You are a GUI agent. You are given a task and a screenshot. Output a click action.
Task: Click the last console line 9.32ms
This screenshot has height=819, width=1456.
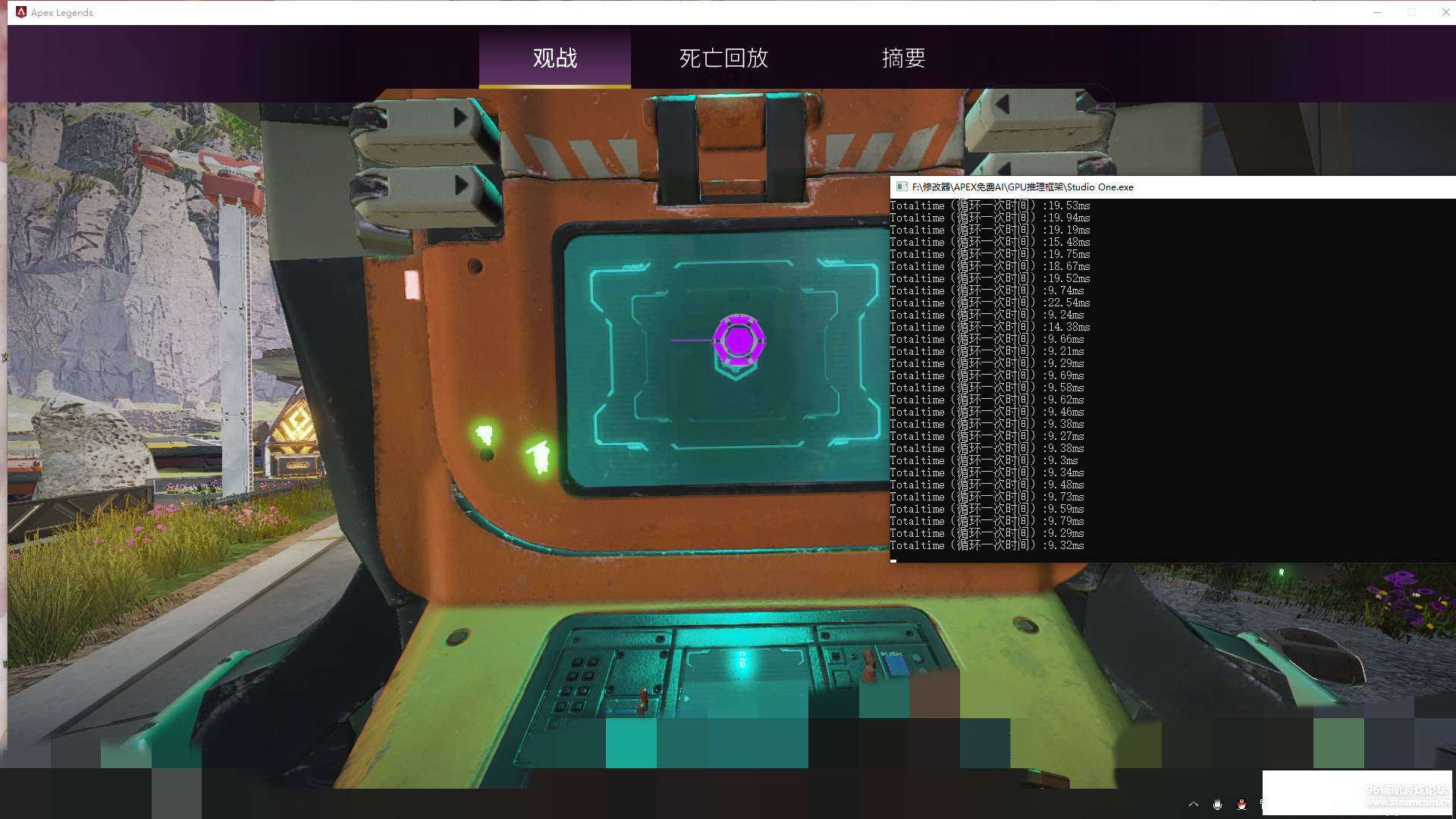pos(987,545)
